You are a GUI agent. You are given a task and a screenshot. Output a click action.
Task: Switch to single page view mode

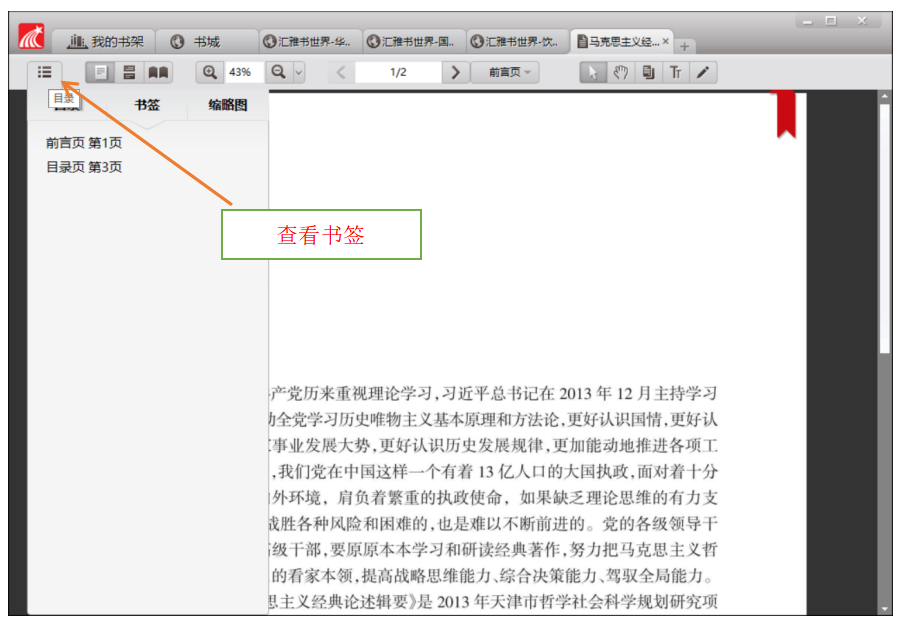pos(100,72)
